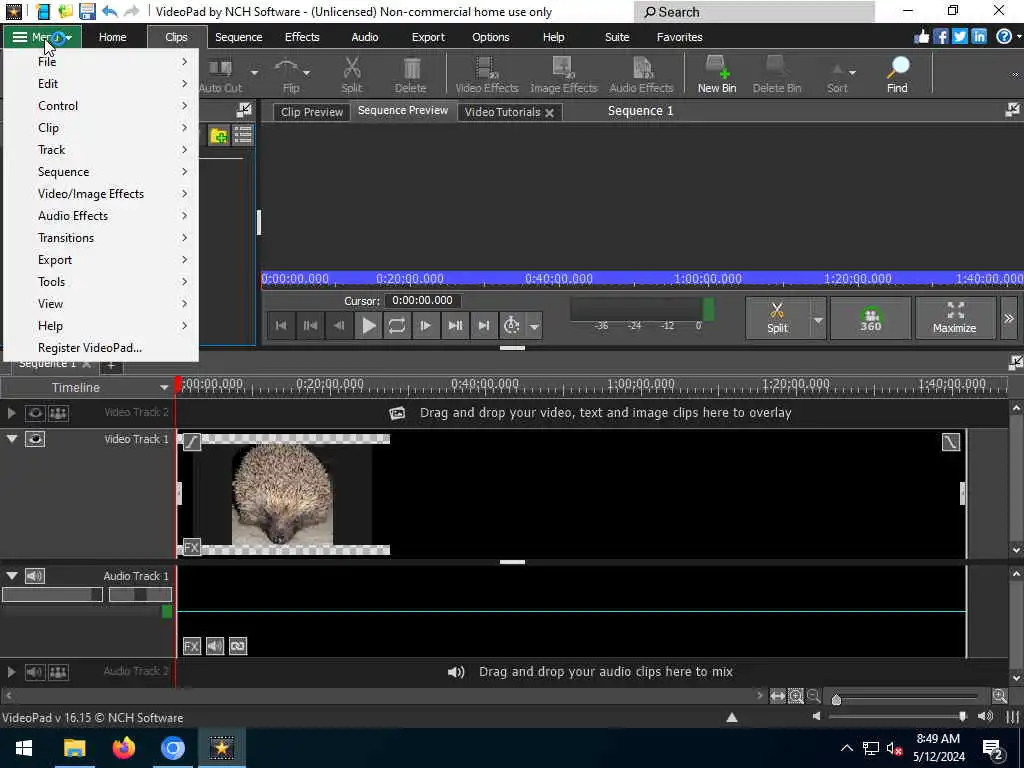Image resolution: width=1024 pixels, height=768 pixels.
Task: Click the Play button
Action: (x=369, y=325)
